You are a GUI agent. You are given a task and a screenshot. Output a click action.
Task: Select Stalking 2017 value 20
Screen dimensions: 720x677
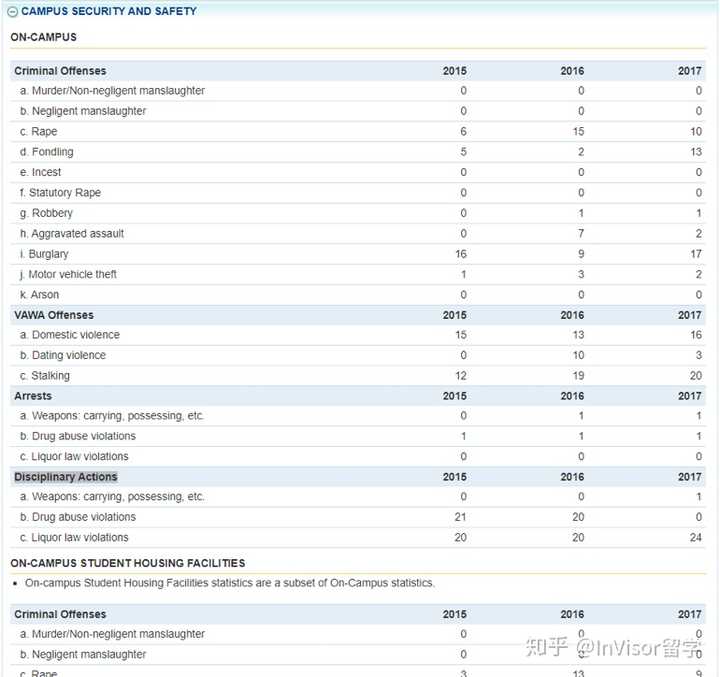tap(696, 376)
